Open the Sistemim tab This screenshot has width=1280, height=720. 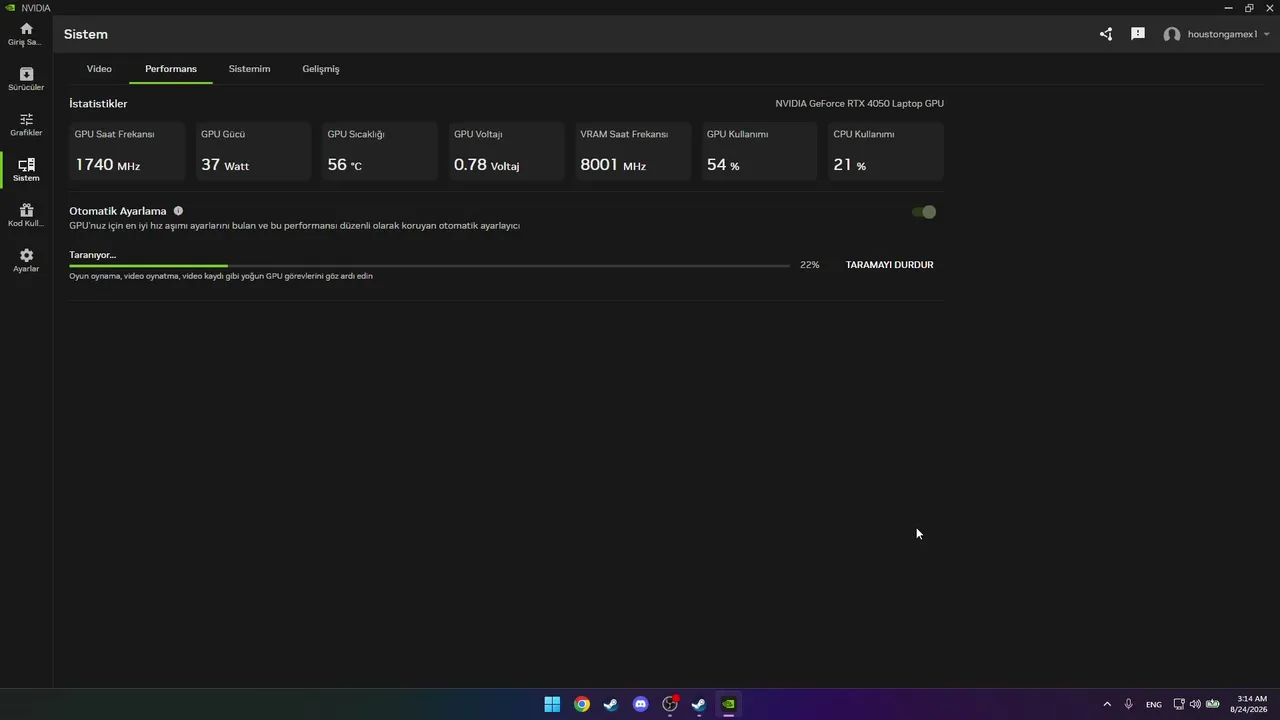point(249,69)
